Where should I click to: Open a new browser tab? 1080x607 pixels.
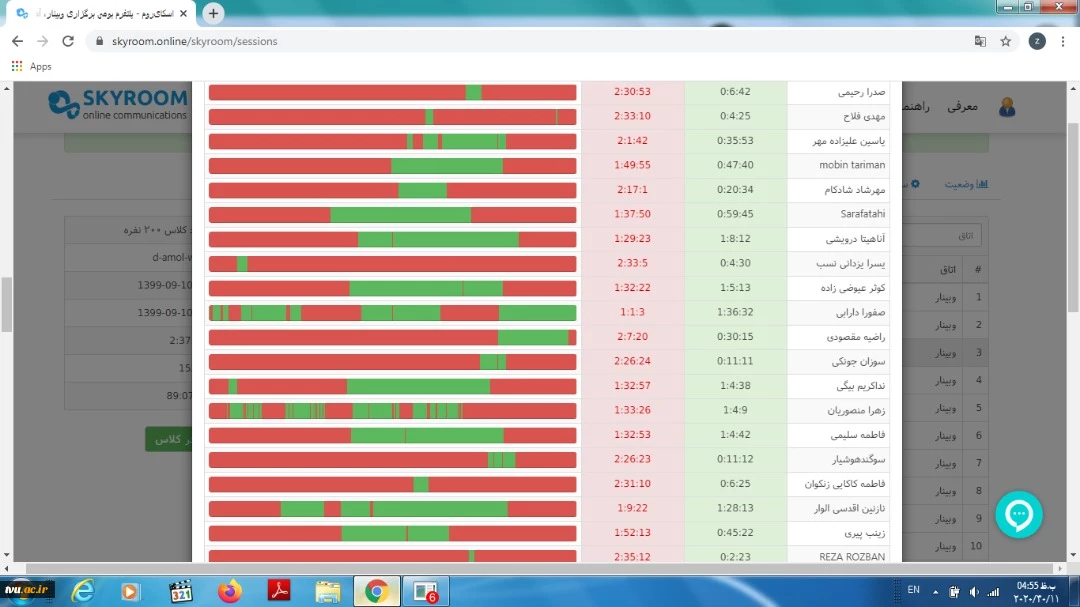213,13
